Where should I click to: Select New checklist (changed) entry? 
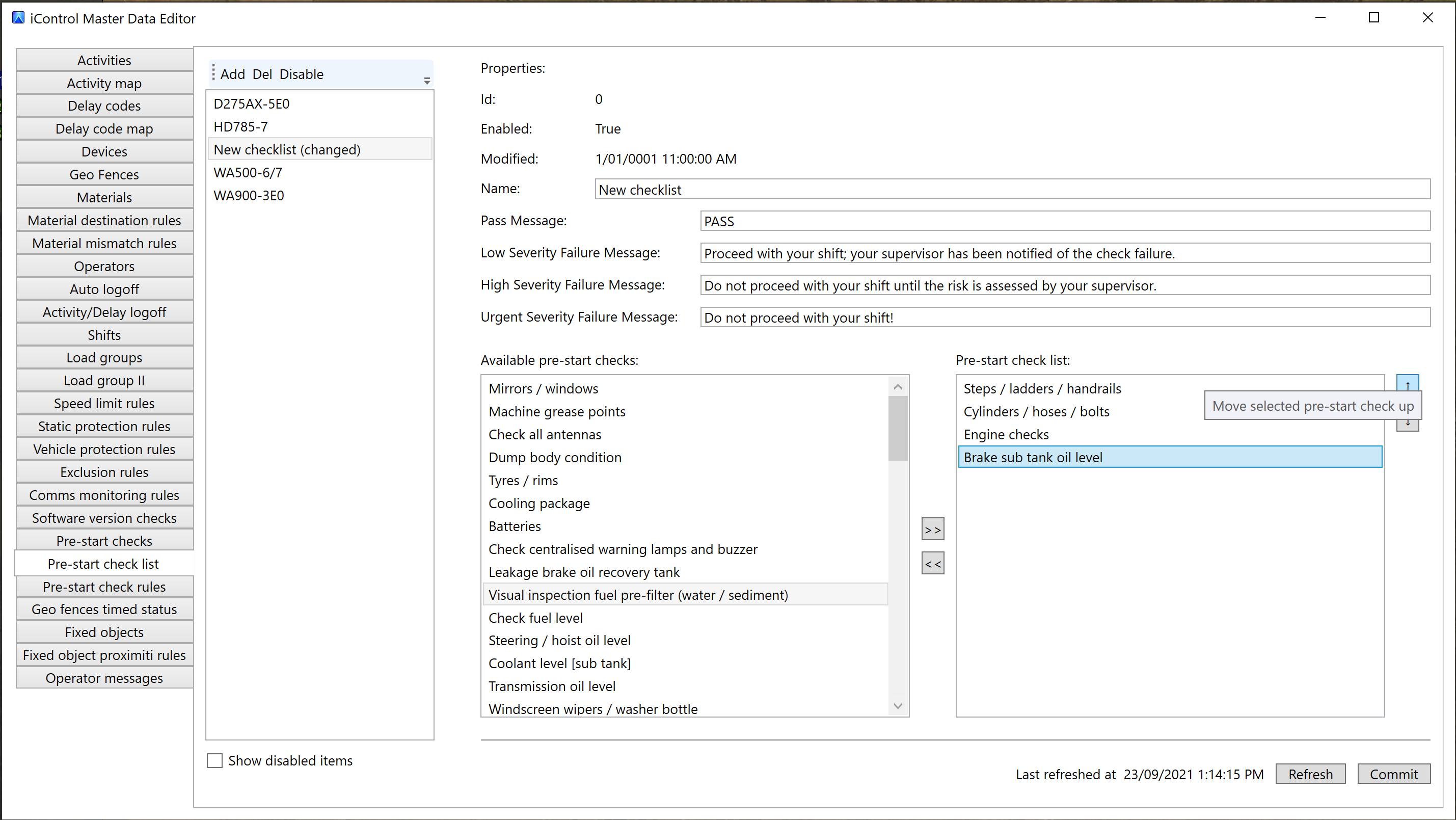point(320,149)
